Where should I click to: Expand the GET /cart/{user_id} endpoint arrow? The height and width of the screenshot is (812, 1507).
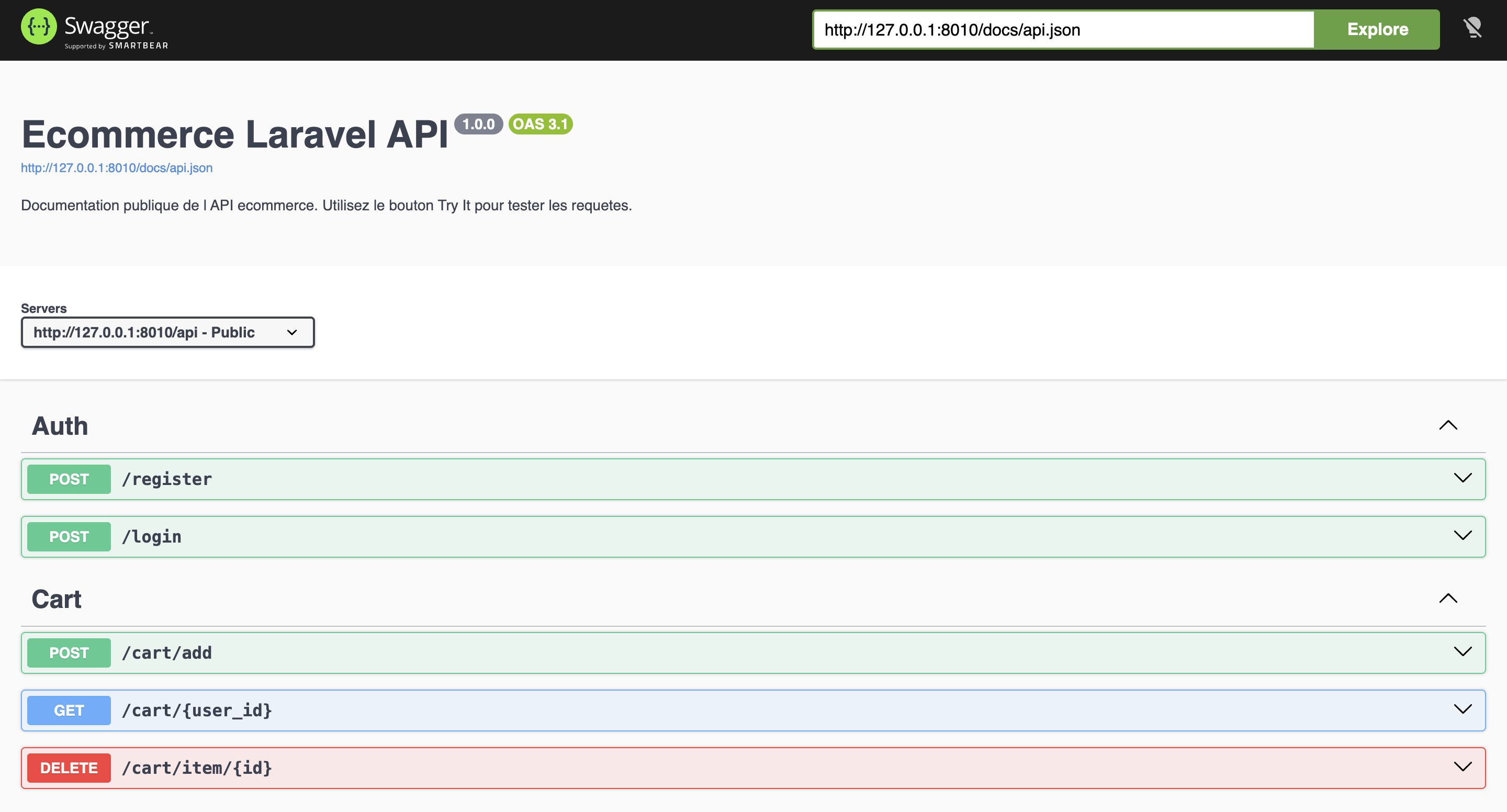1463,709
